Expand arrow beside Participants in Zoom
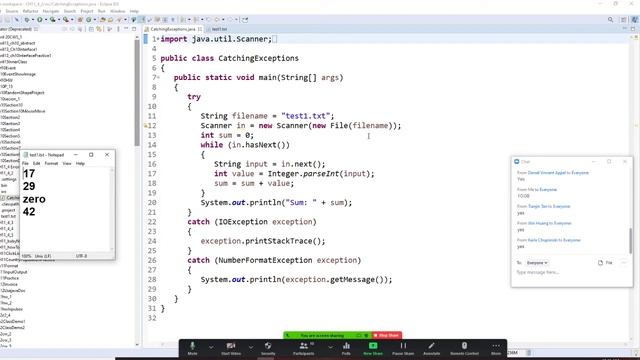This screenshot has width=640, height=360. pos(330,348)
